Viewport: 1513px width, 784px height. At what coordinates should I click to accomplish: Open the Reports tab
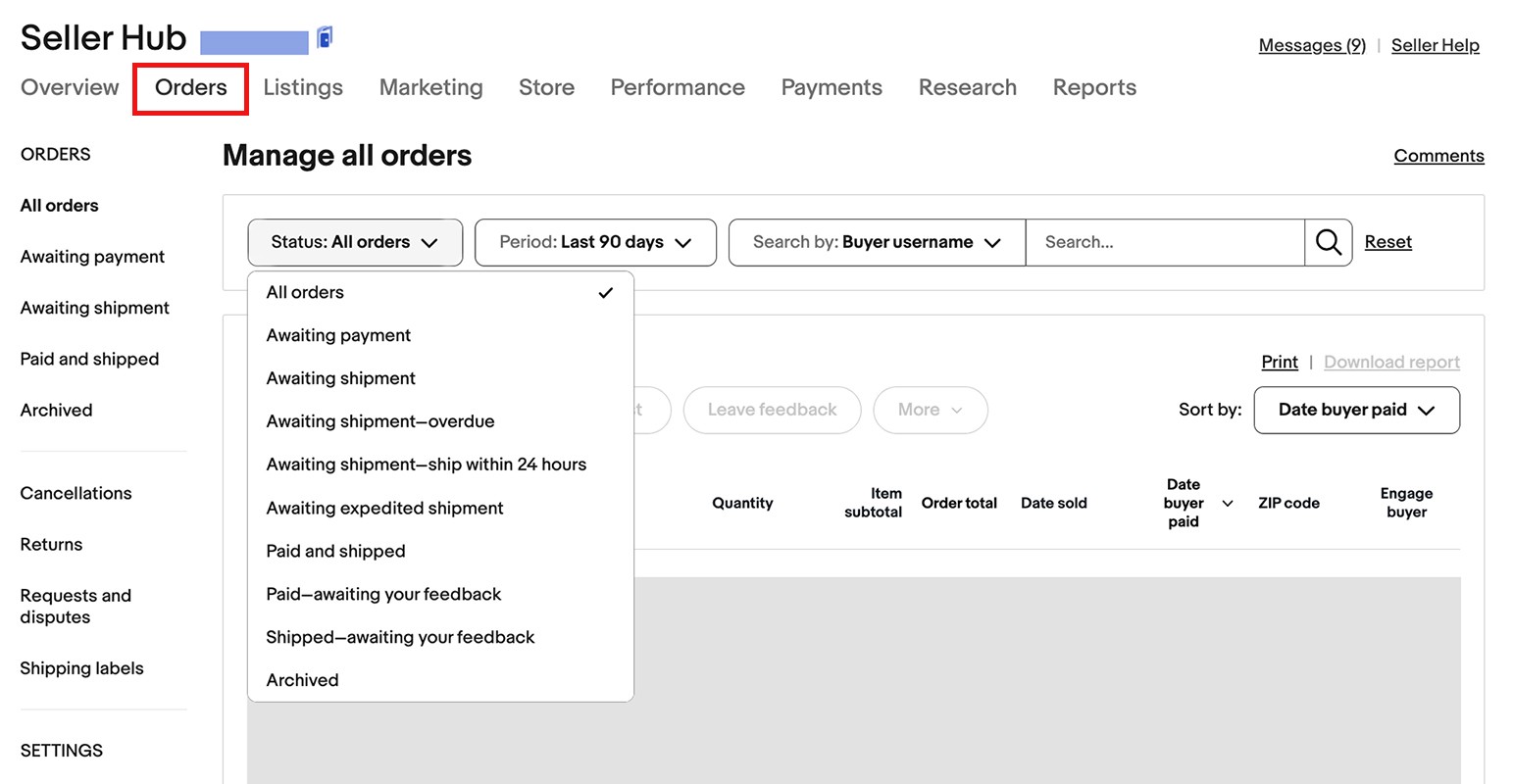[x=1094, y=87]
